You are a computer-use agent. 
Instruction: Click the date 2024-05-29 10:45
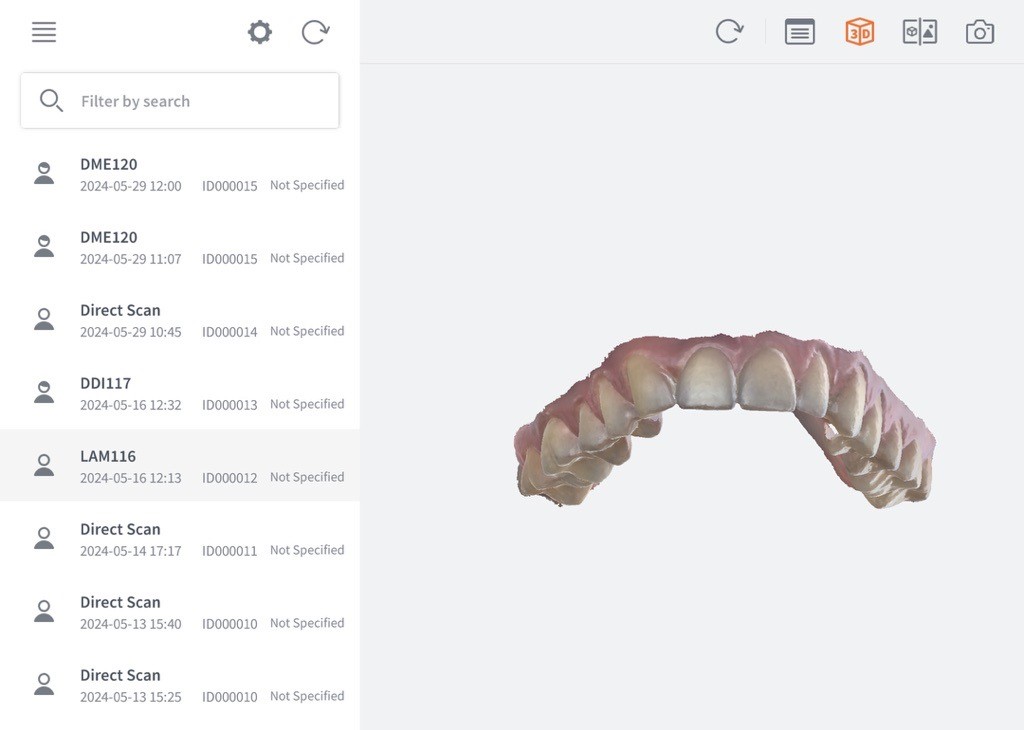click(131, 332)
